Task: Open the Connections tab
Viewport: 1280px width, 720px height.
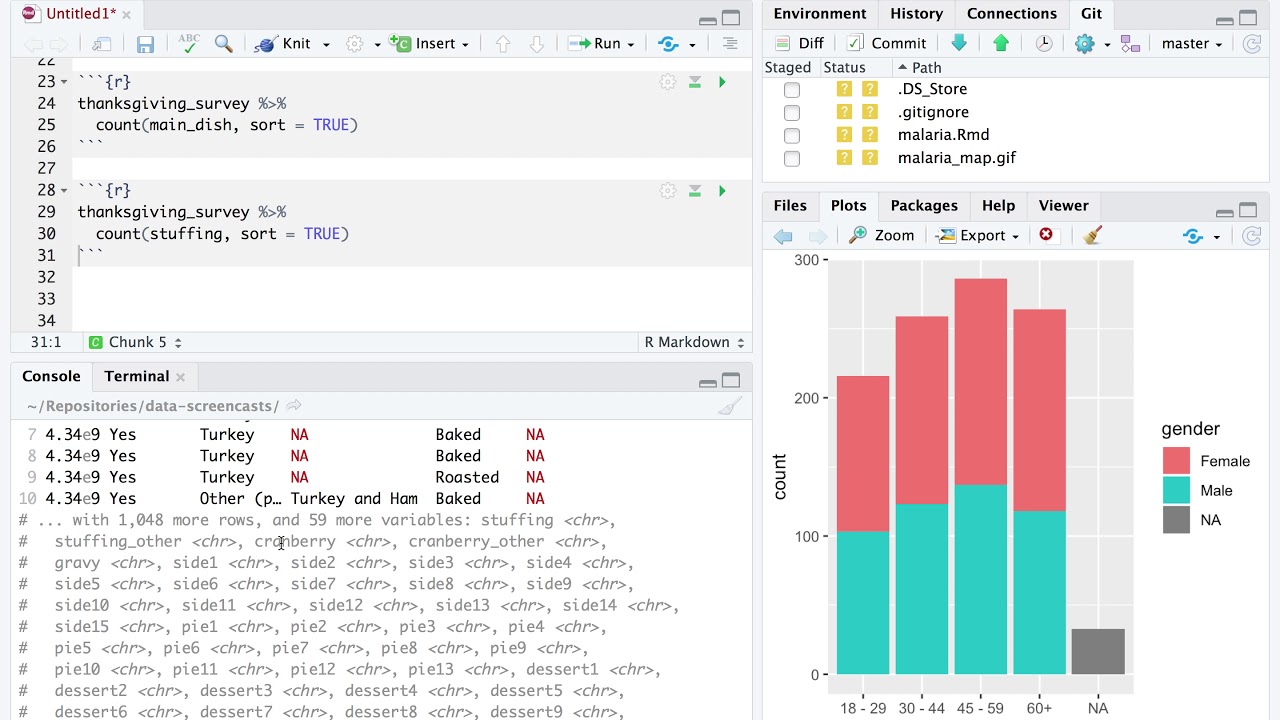Action: [x=1012, y=13]
